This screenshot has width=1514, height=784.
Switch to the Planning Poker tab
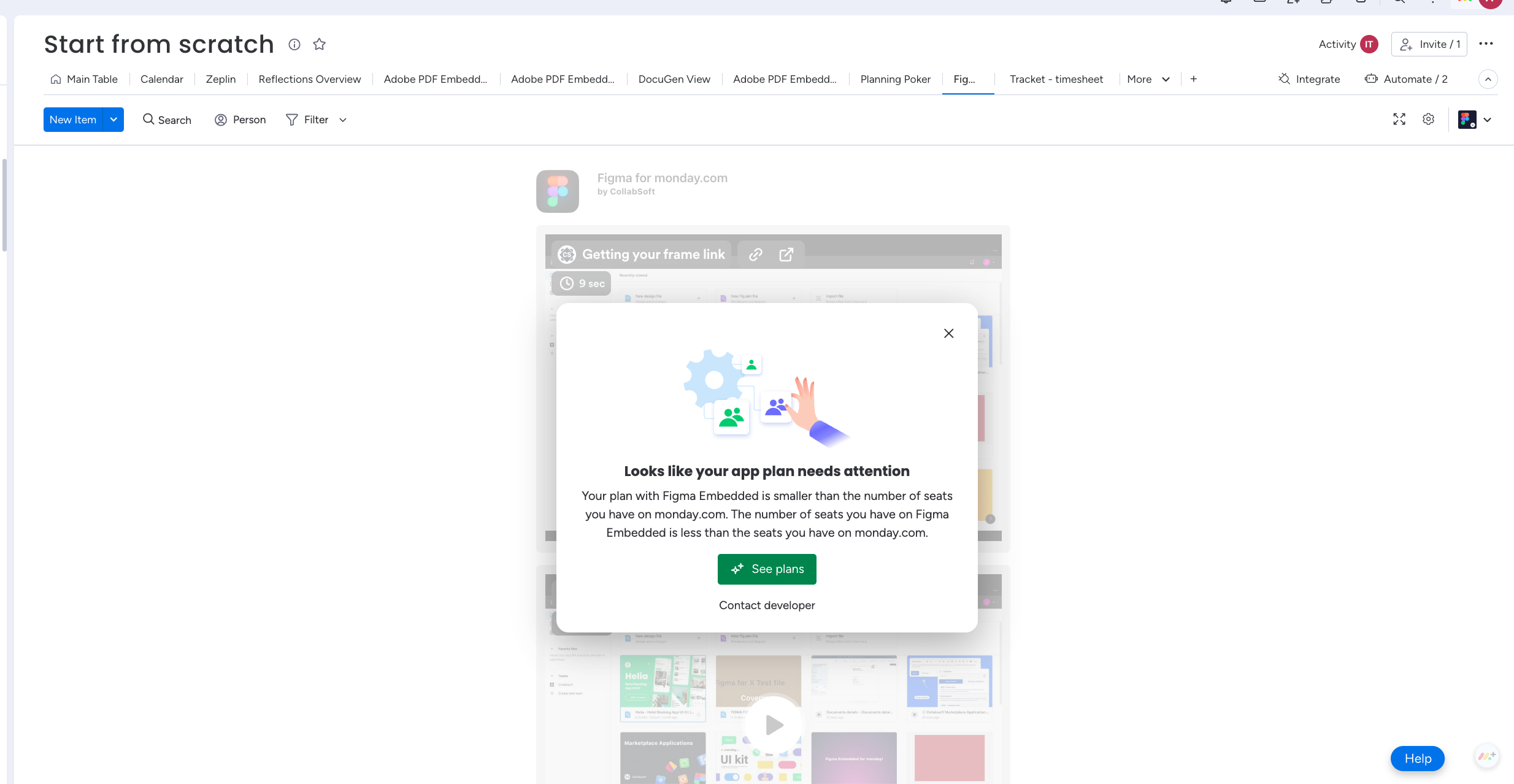895,79
